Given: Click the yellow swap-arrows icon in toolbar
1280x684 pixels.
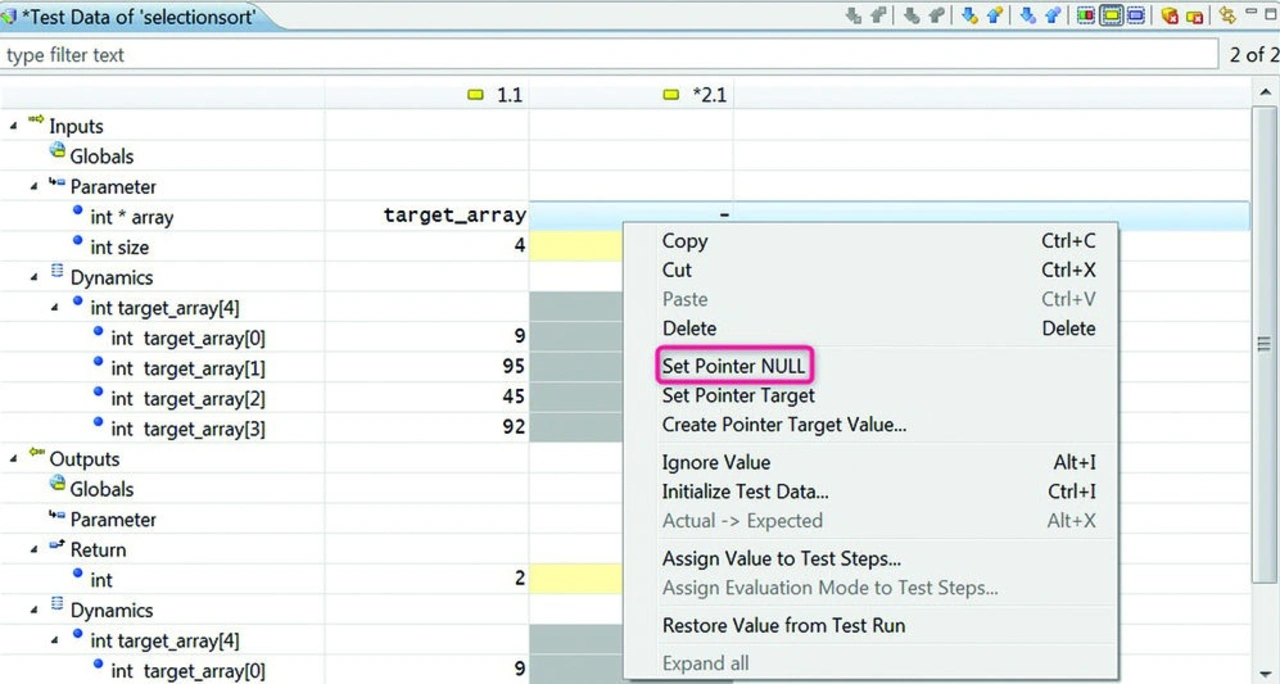Looking at the screenshot, I should click(1227, 16).
